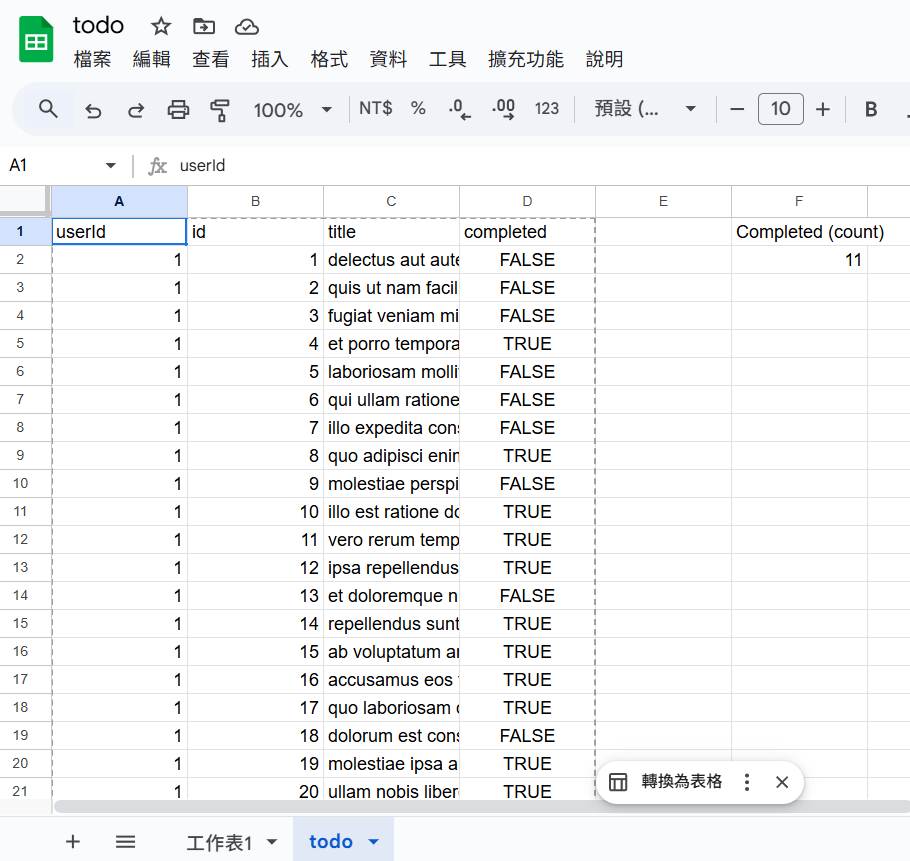
Task: Add a new sheet with plus button
Action: click(73, 841)
